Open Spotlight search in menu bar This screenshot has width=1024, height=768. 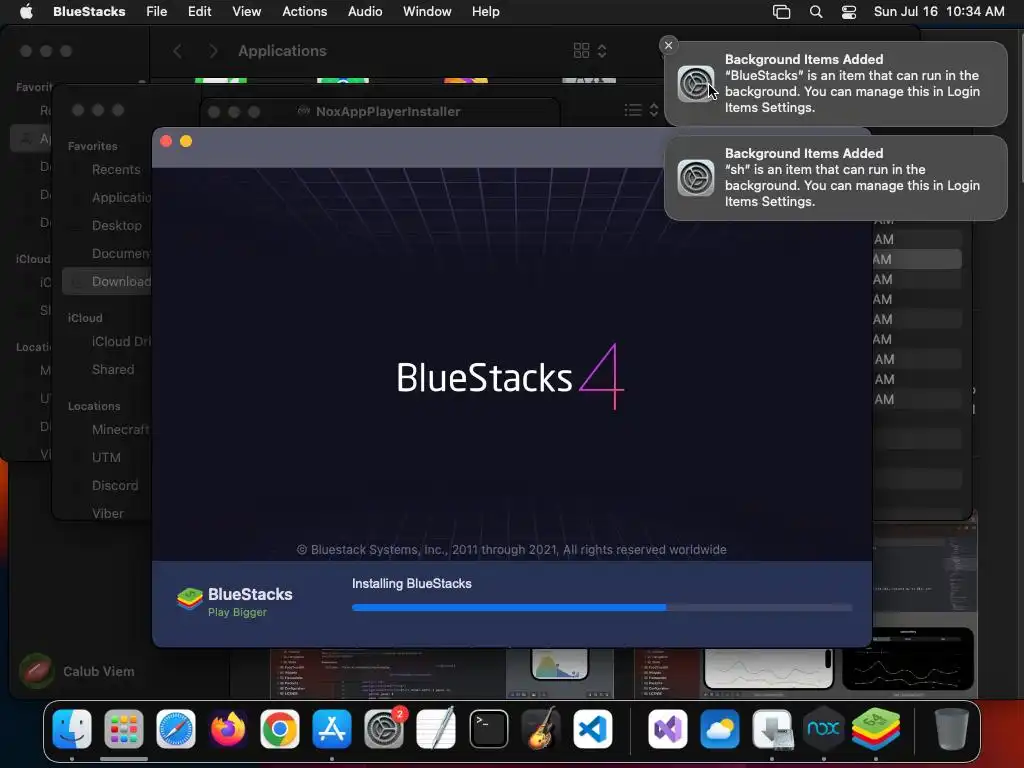pos(816,12)
